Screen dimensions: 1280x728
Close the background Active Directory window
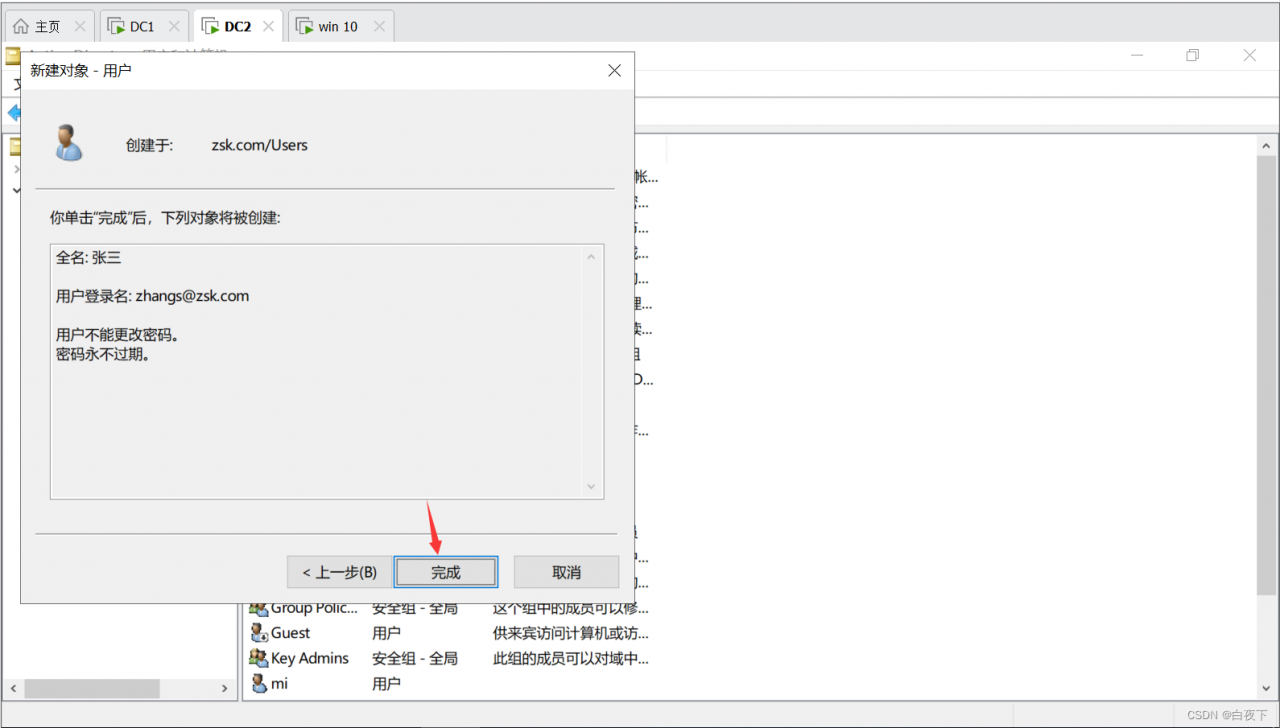coord(1249,56)
